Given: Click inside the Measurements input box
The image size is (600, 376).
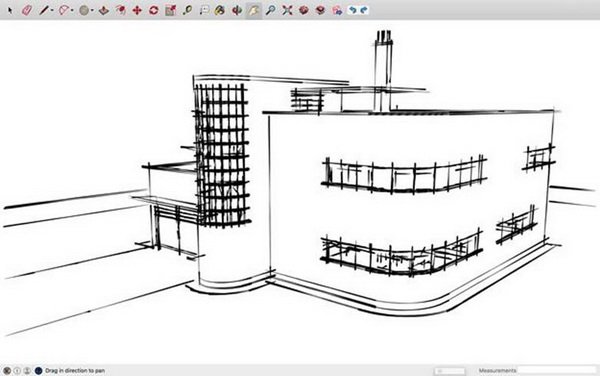Looking at the screenshot, I should coord(557,370).
